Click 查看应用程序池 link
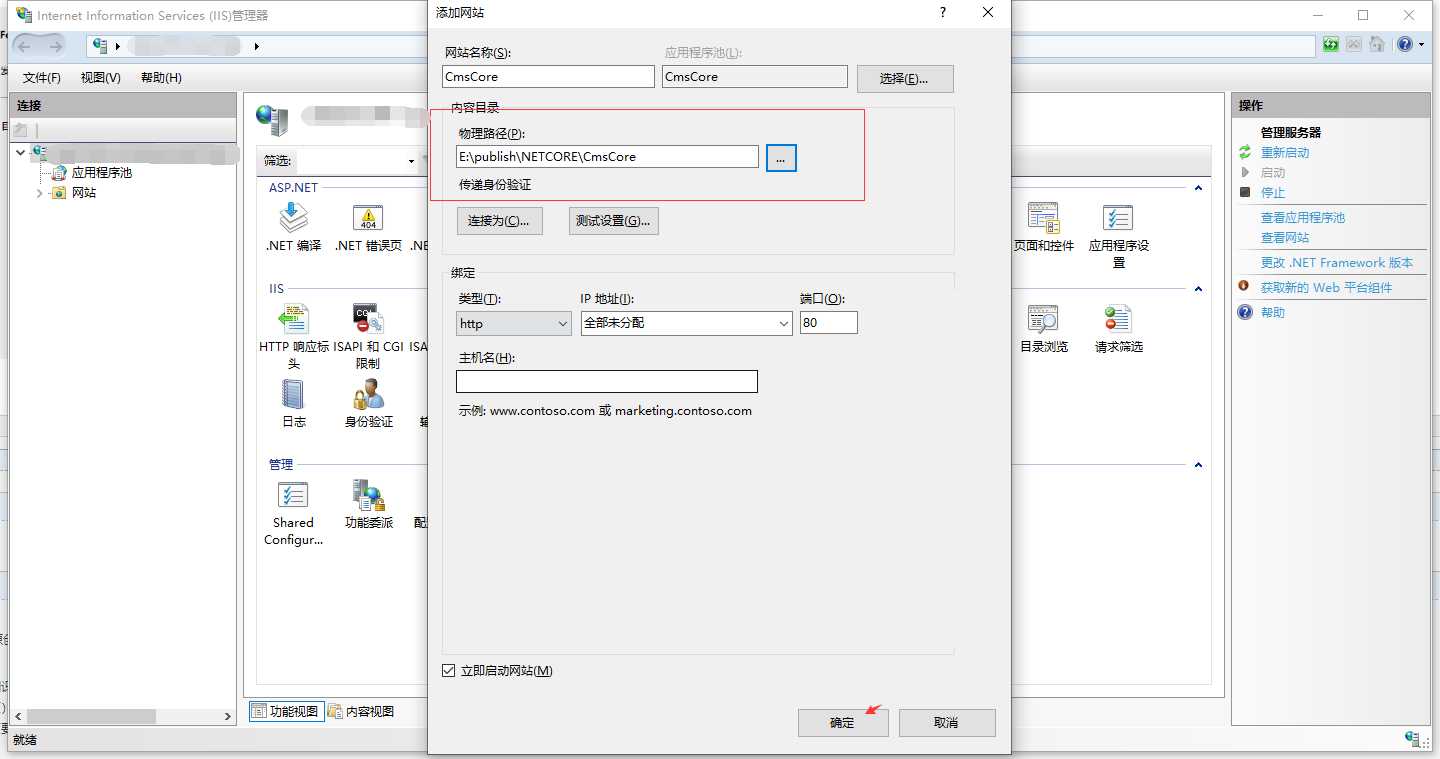The image size is (1440, 759). click(x=1303, y=217)
